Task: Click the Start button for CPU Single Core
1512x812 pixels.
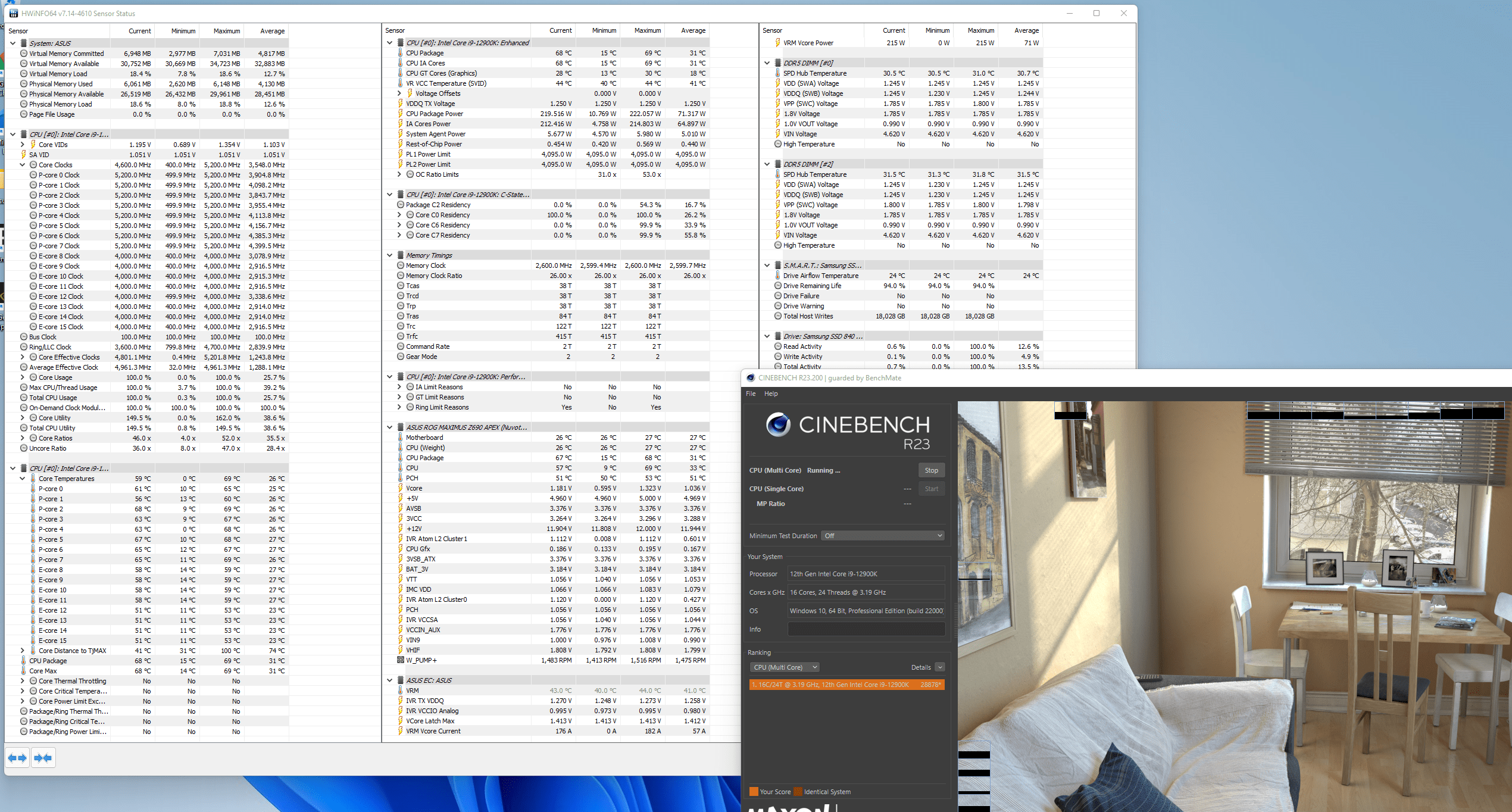Action: (x=931, y=489)
